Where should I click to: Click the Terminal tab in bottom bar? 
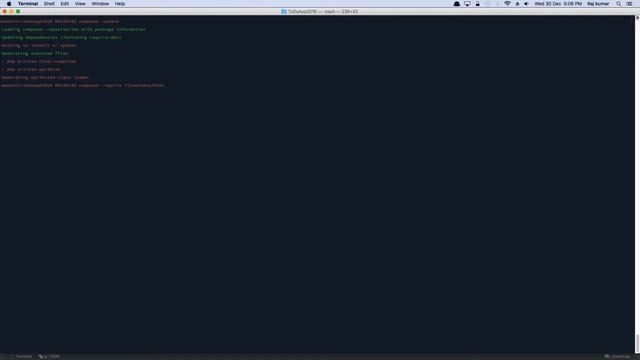click(21, 356)
